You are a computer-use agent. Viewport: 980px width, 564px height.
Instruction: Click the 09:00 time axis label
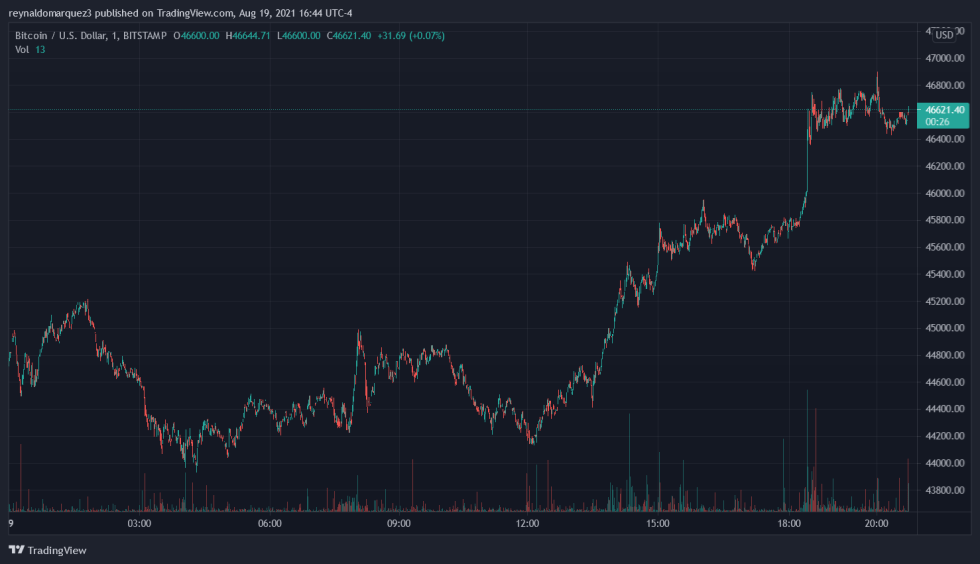click(399, 523)
